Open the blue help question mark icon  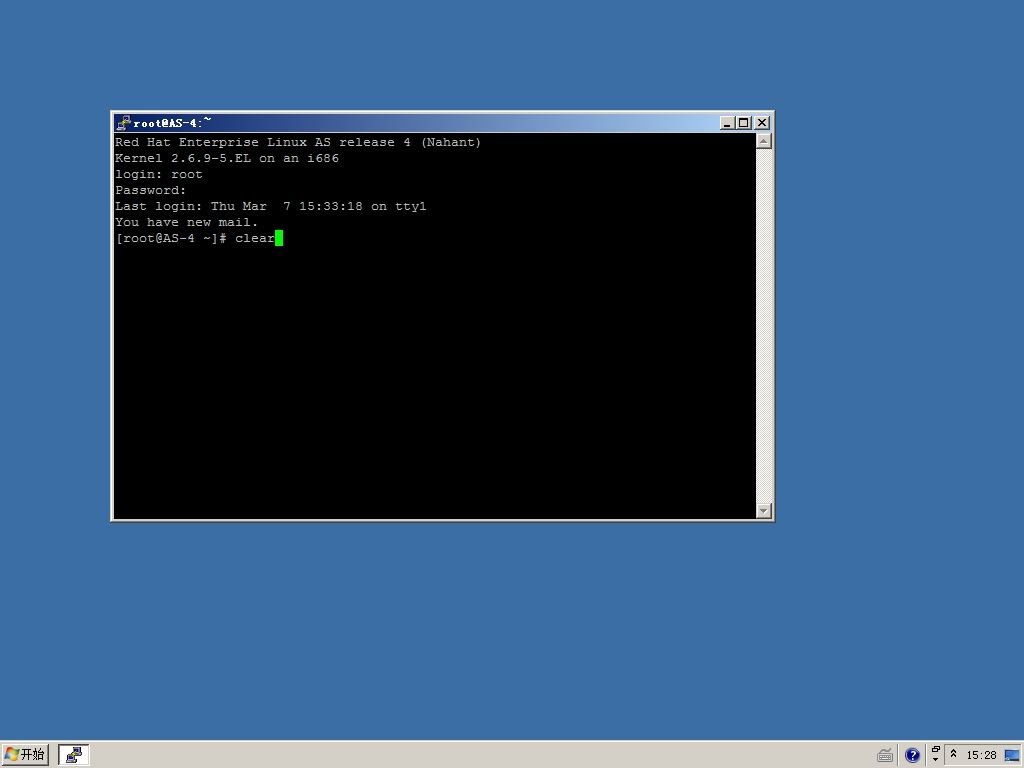tap(912, 756)
